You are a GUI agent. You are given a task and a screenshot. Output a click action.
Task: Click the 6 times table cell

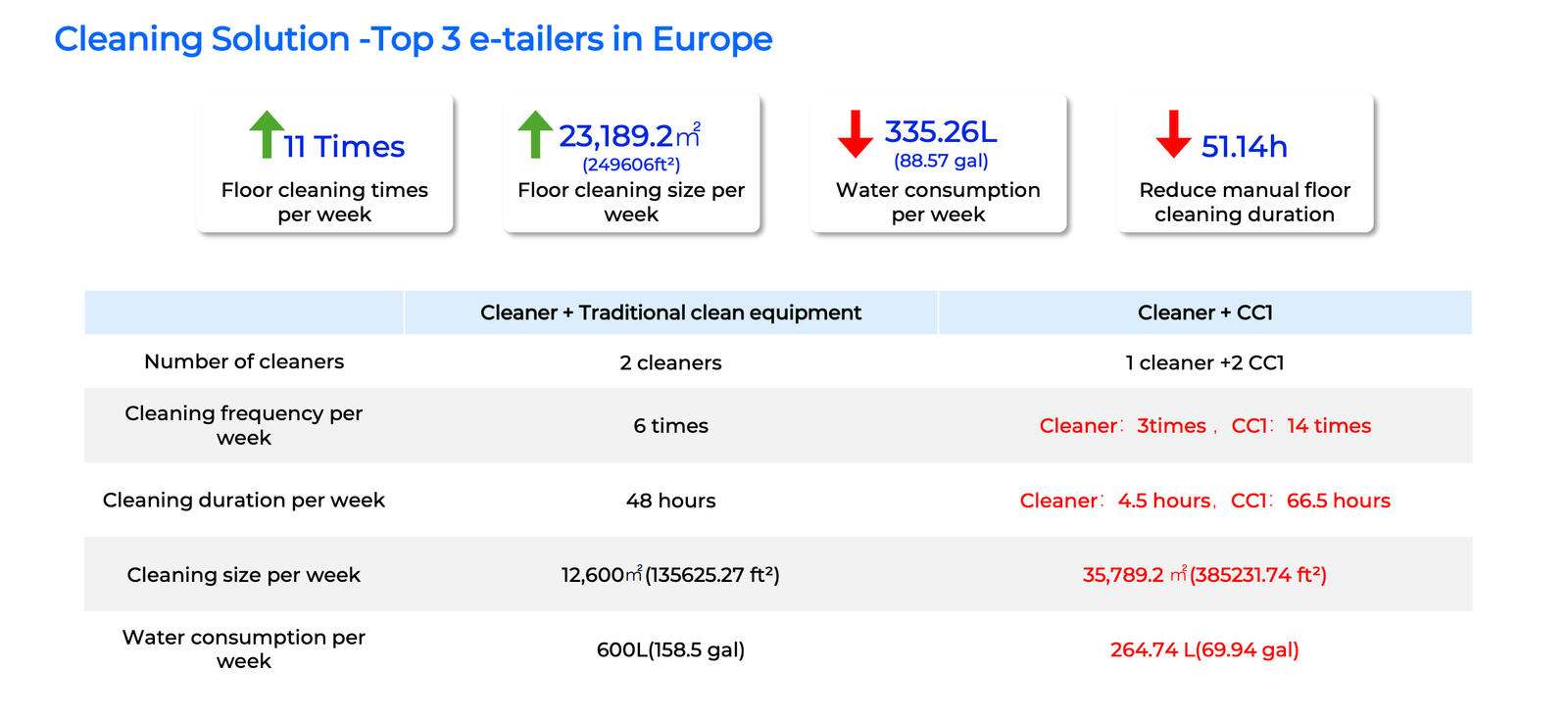tap(670, 425)
